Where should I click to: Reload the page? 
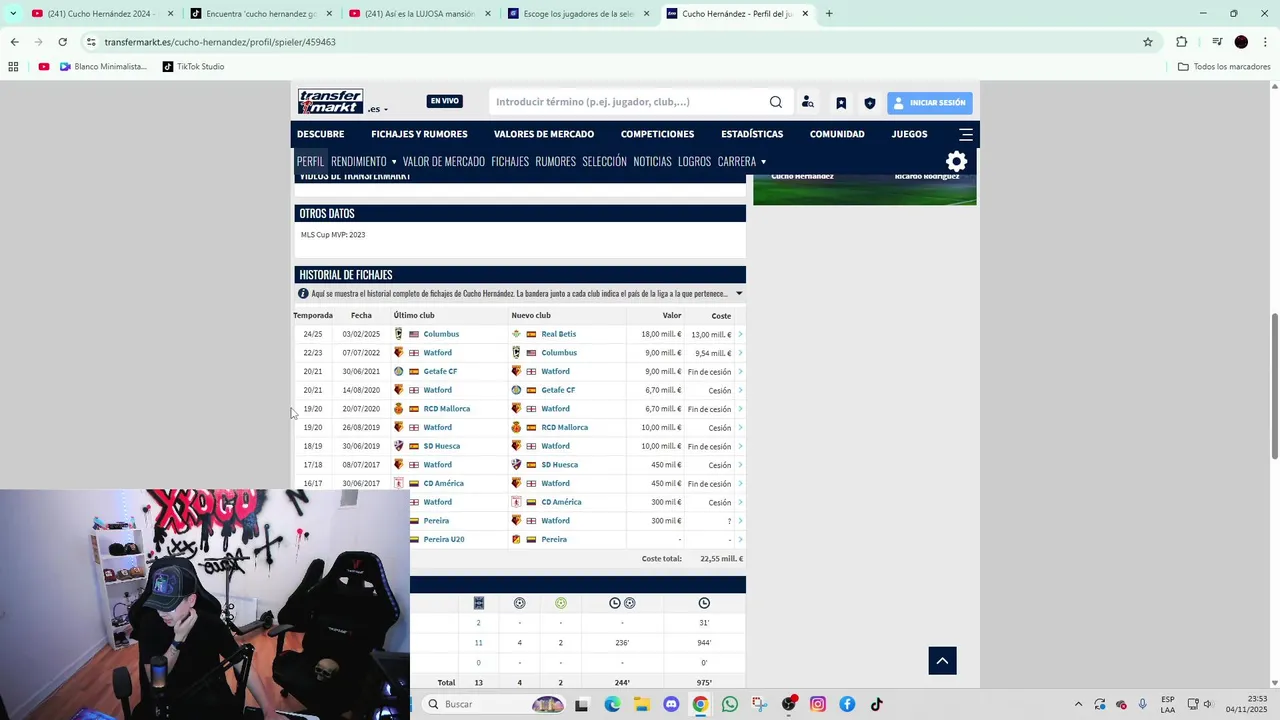click(62, 42)
